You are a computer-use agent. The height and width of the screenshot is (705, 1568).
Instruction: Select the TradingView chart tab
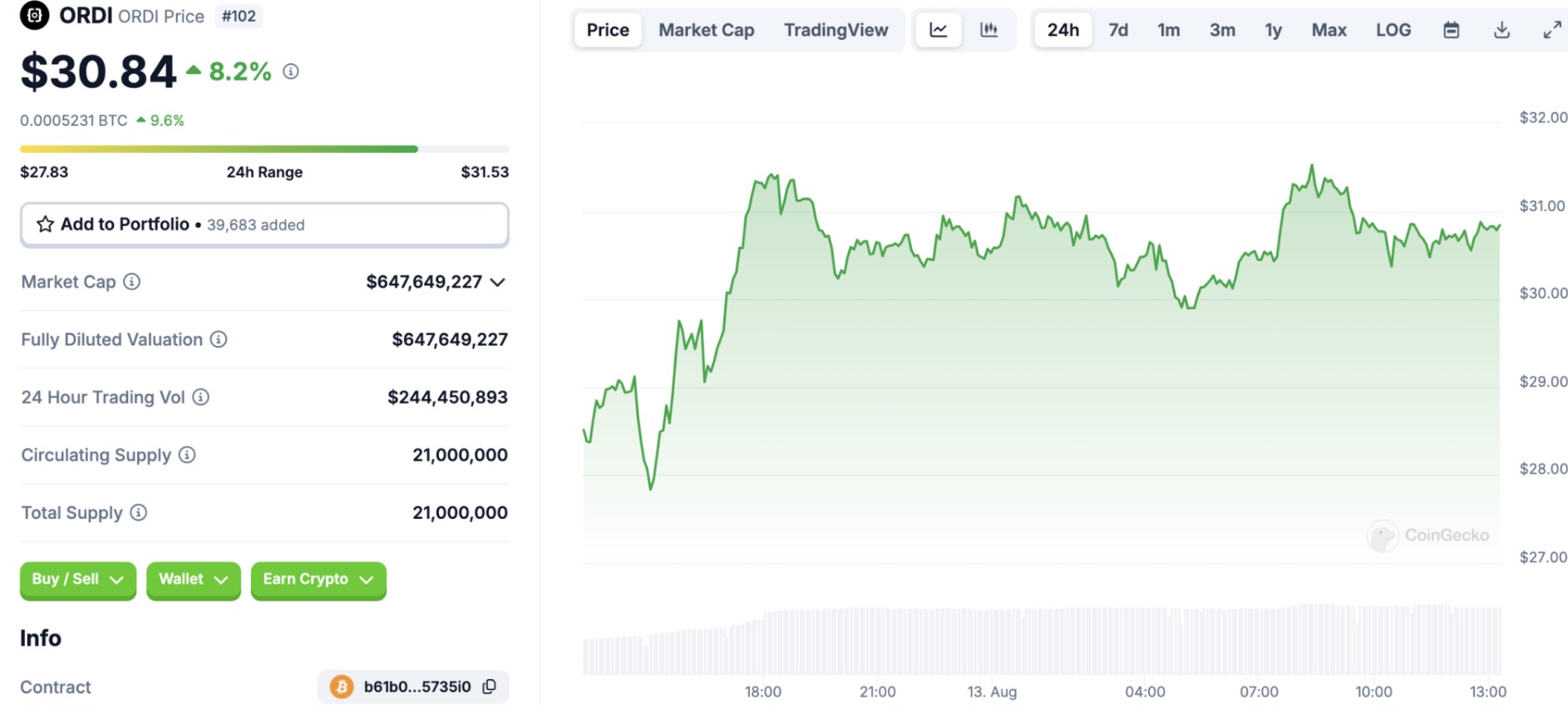tap(836, 30)
